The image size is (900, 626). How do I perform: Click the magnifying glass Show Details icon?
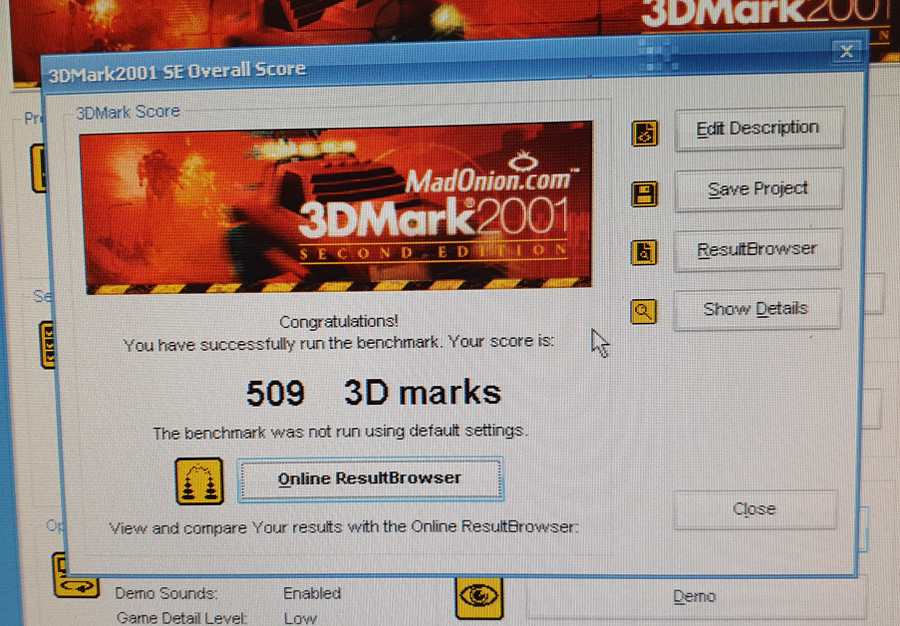tap(644, 312)
